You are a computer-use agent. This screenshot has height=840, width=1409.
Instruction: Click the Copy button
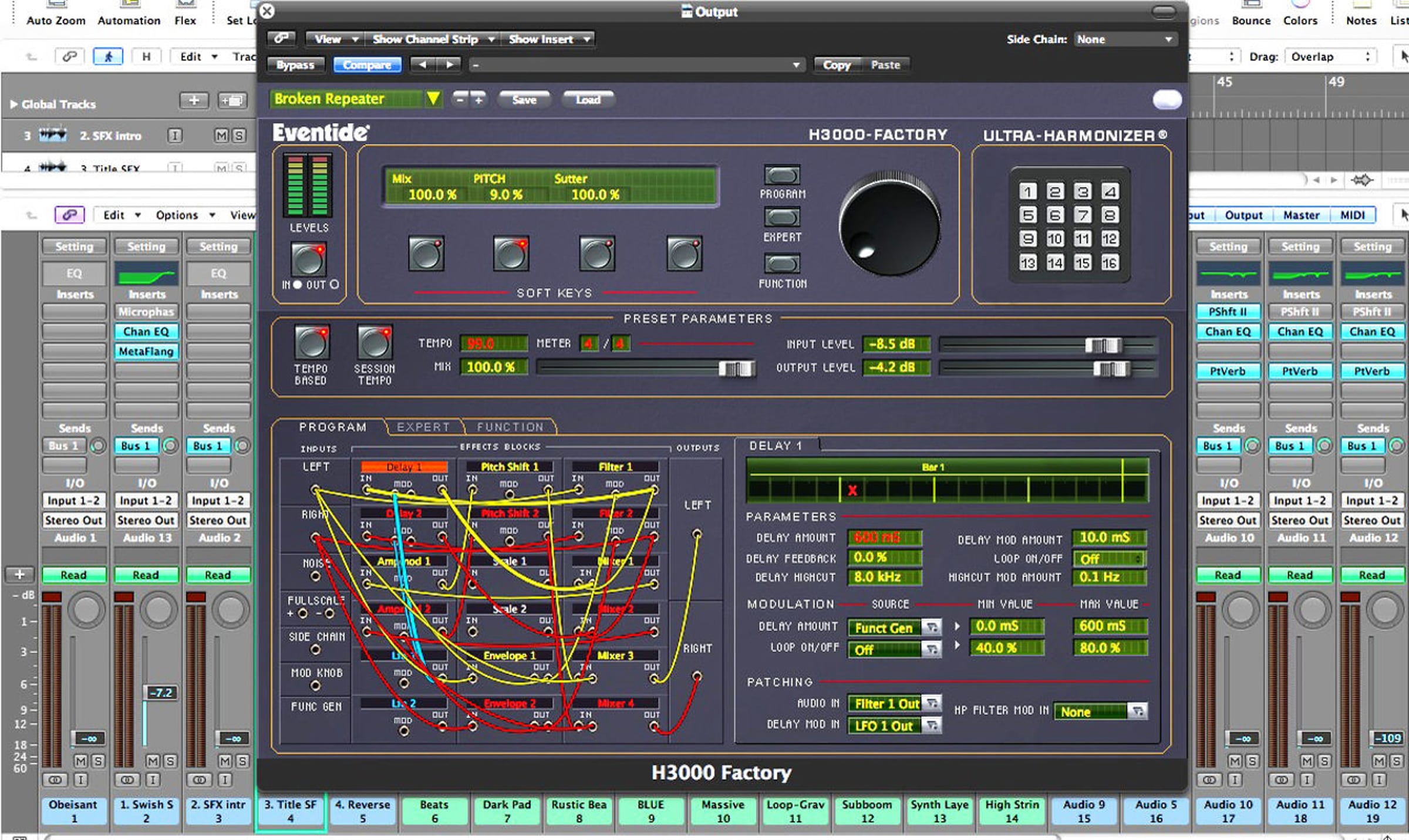click(837, 65)
